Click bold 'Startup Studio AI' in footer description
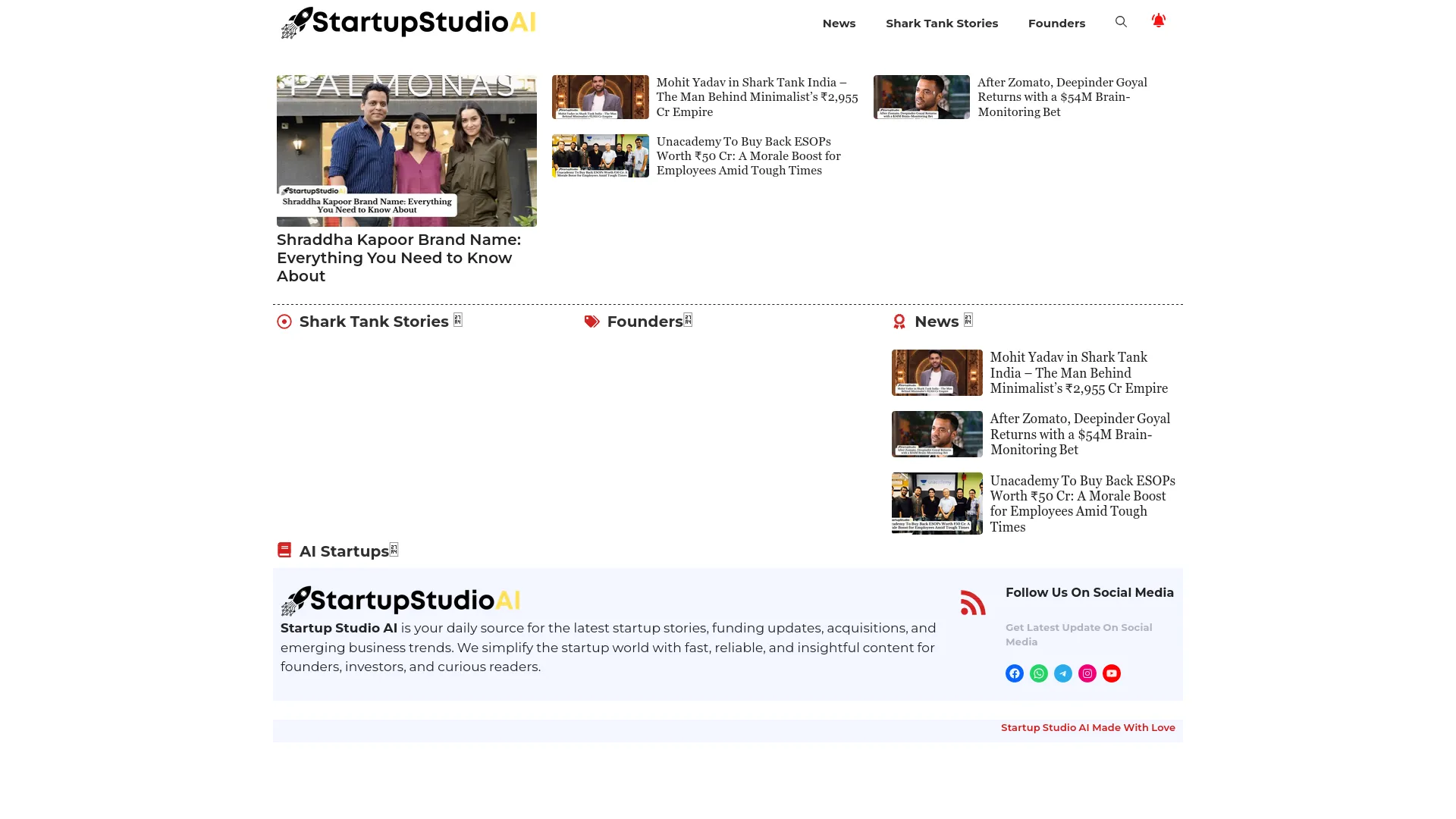The width and height of the screenshot is (1456, 819). (x=339, y=628)
